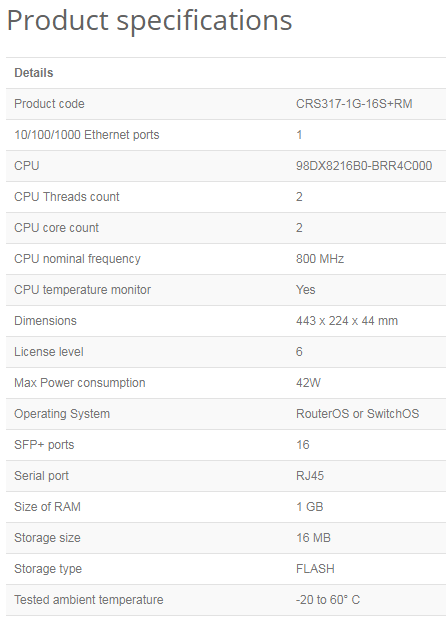Click the Size of RAM label
The image size is (446, 617).
47,507
